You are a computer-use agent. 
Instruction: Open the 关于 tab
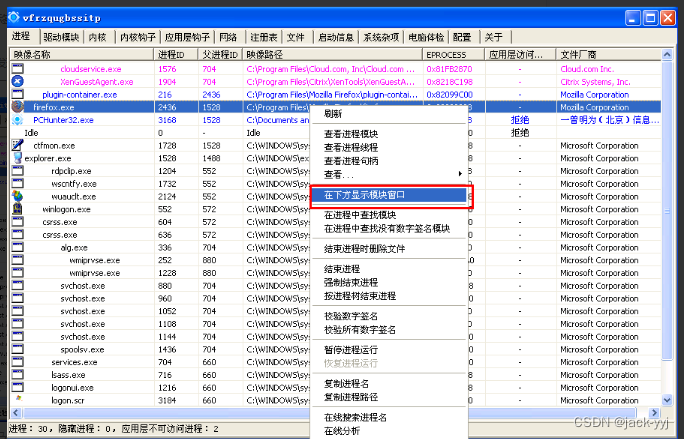pos(494,37)
